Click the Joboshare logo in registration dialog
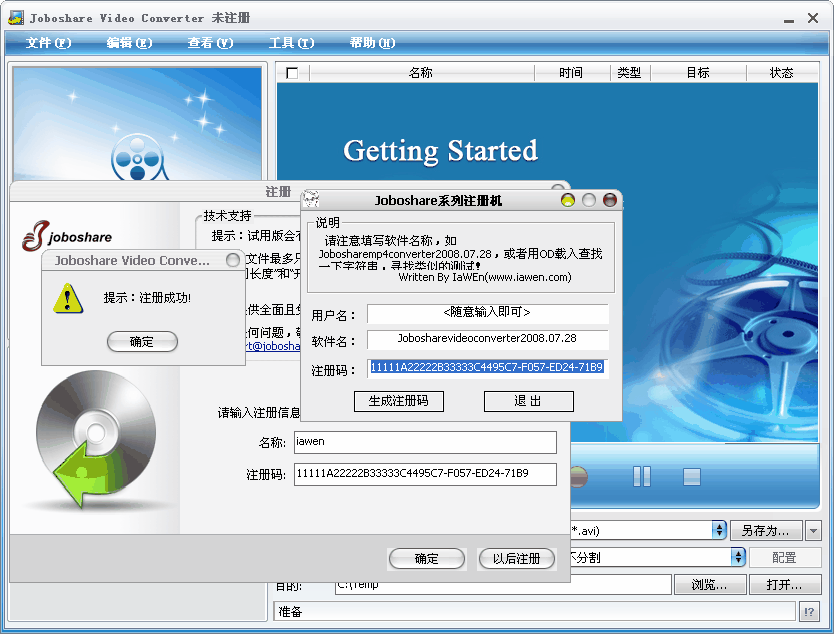 [x=67, y=235]
